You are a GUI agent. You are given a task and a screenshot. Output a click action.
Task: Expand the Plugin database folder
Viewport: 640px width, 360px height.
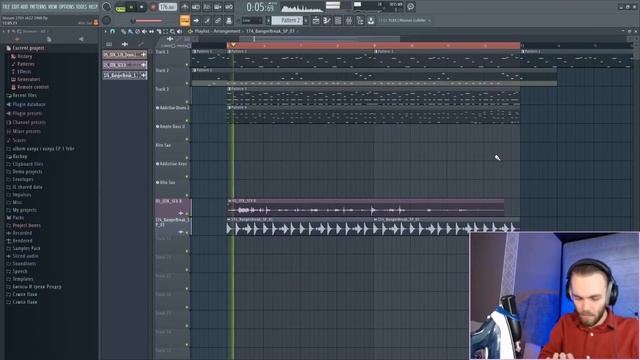click(26, 104)
